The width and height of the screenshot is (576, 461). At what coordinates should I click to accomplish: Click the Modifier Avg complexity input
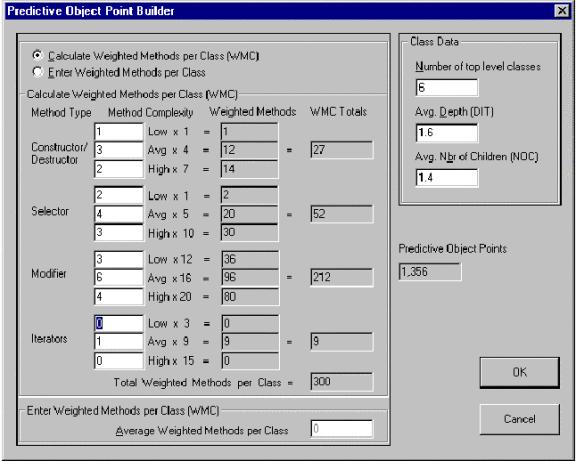tap(119, 278)
